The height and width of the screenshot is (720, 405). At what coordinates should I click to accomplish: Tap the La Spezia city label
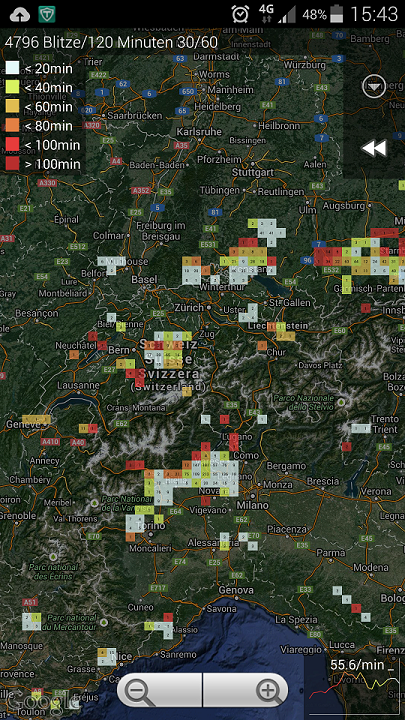coord(296,619)
